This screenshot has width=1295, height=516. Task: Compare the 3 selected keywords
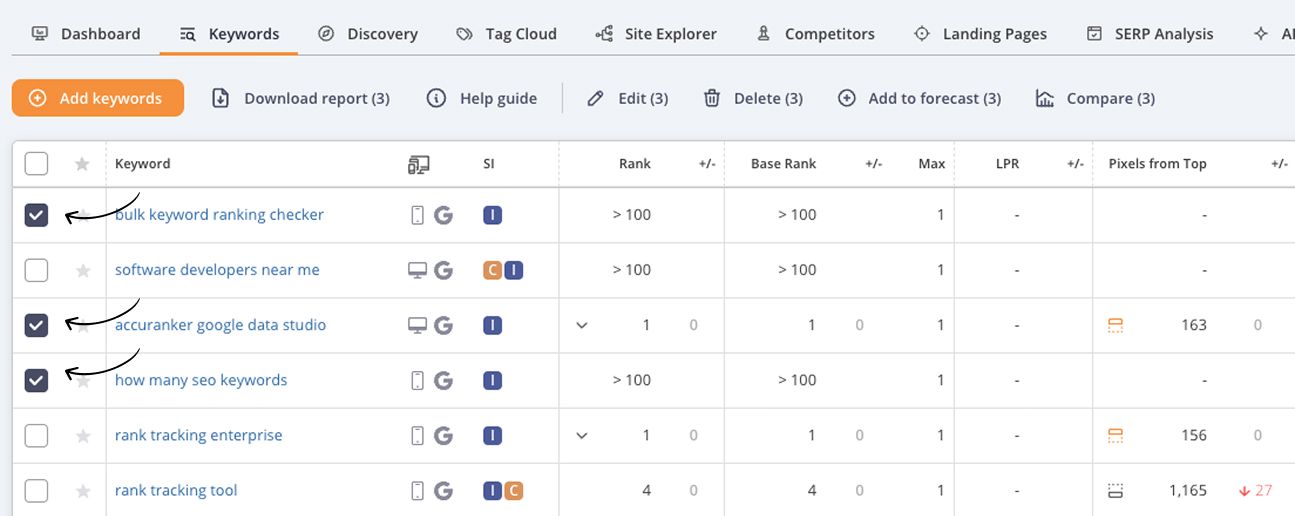coord(1095,98)
